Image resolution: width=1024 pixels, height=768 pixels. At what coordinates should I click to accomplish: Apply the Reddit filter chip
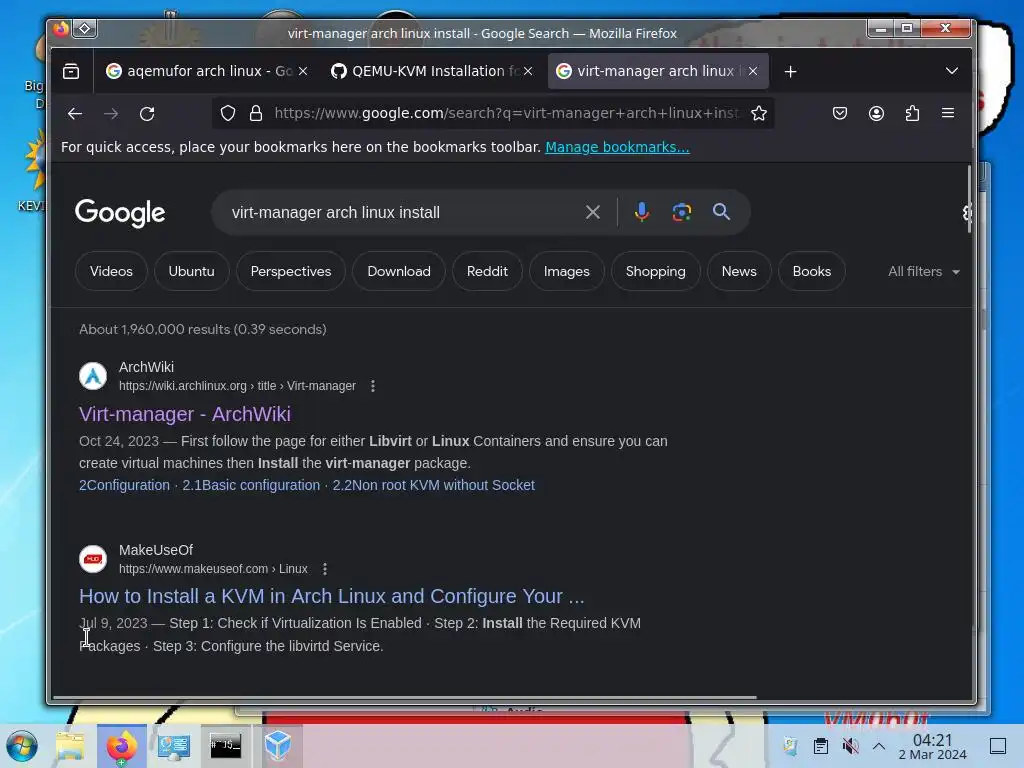(487, 271)
